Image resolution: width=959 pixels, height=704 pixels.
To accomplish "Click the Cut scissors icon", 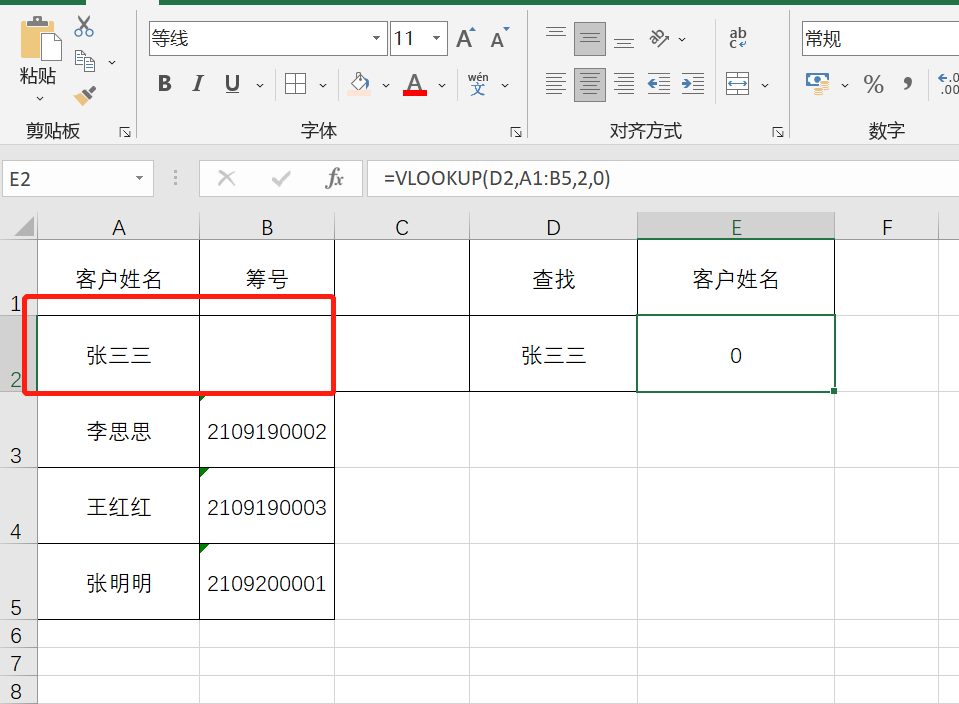I will (x=84, y=26).
